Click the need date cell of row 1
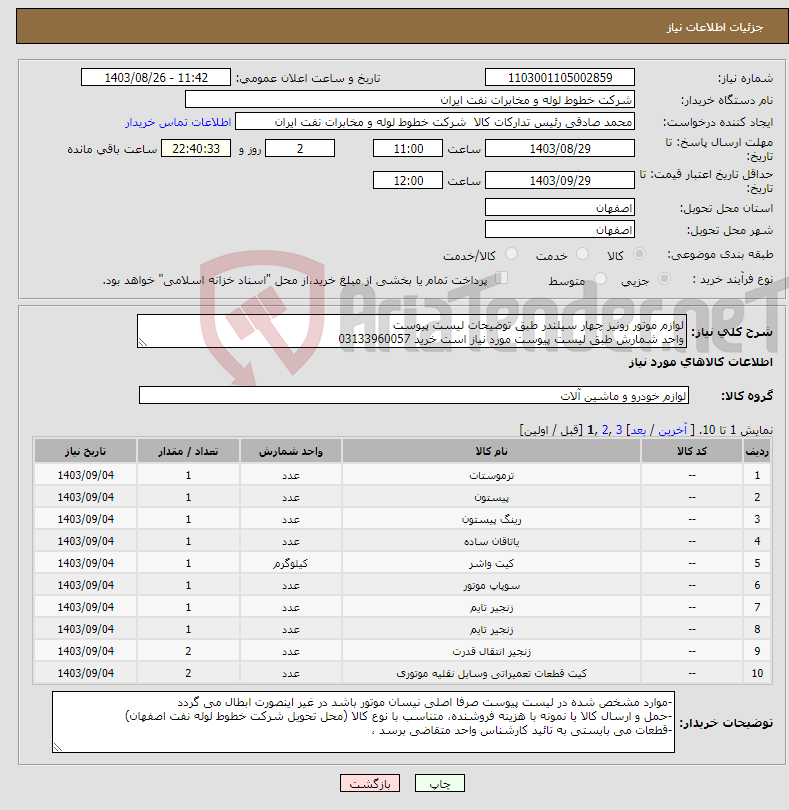The height and width of the screenshot is (810, 789). [x=85, y=475]
